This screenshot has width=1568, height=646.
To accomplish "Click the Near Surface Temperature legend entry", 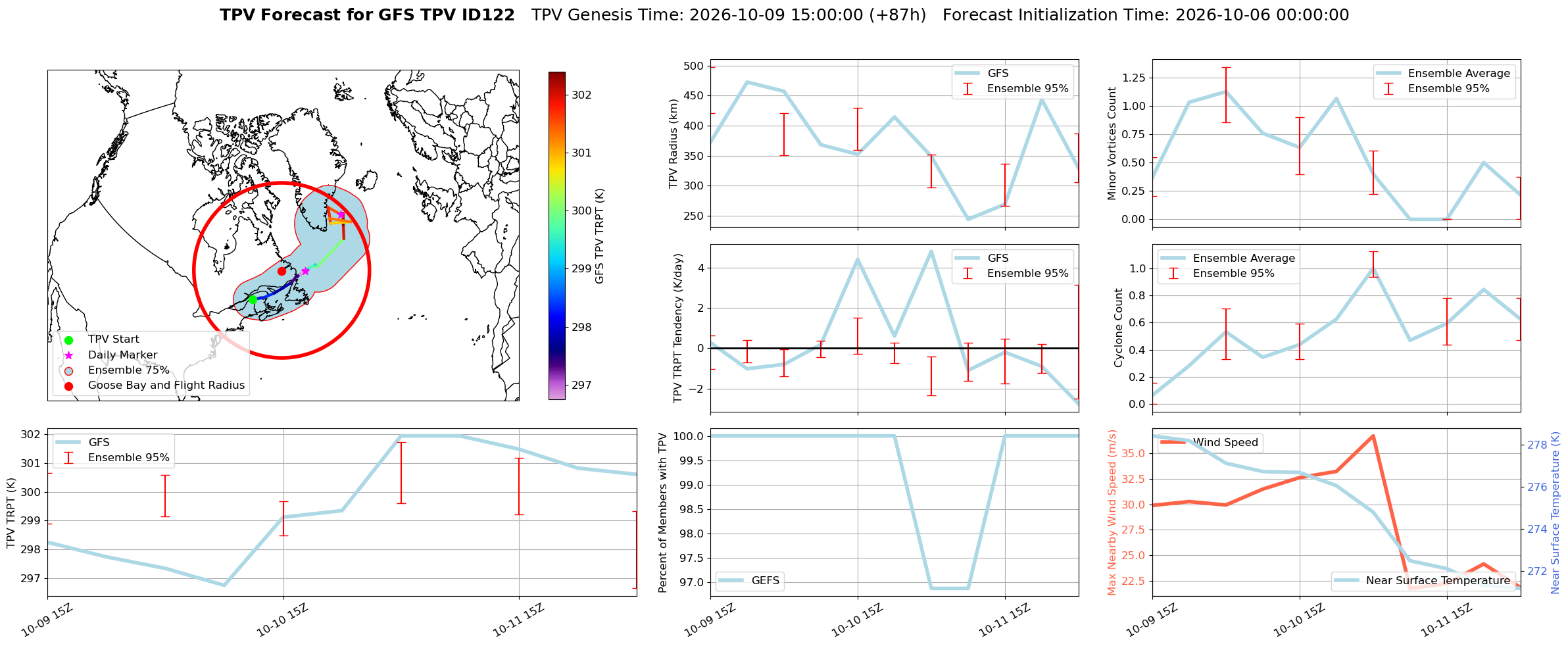I will 1423,580.
